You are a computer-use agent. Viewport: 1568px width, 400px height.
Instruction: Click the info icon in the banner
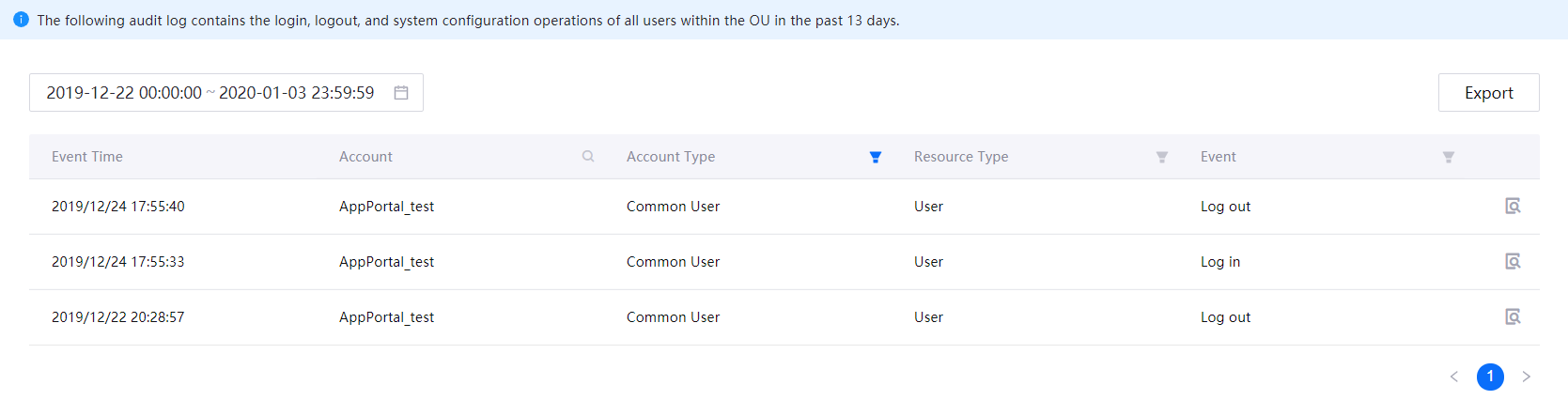[21, 20]
